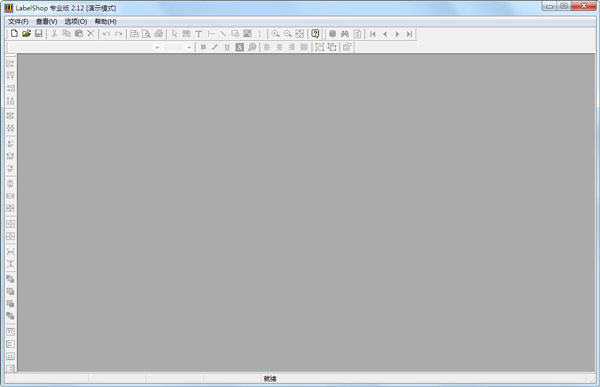Select the barcode tool
This screenshot has height=387, width=600.
tap(186, 34)
